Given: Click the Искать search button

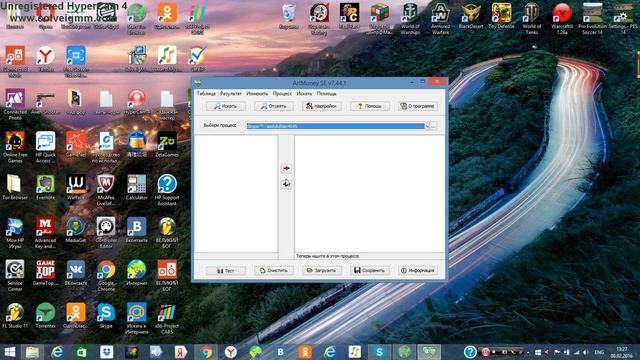Looking at the screenshot, I should tap(226, 106).
